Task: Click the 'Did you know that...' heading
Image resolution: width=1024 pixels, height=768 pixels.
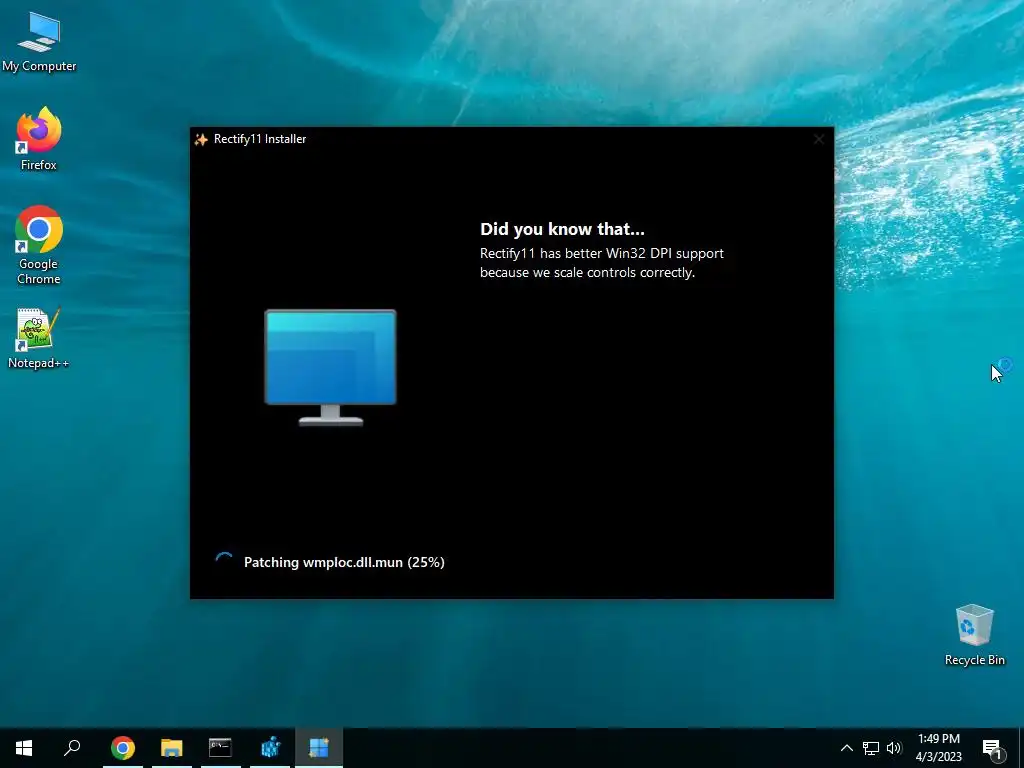Action: click(562, 229)
